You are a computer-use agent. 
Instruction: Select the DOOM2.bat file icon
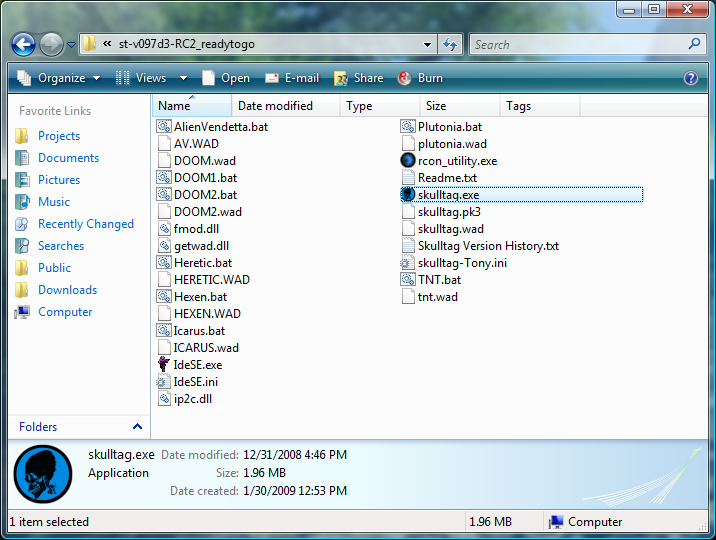164,195
